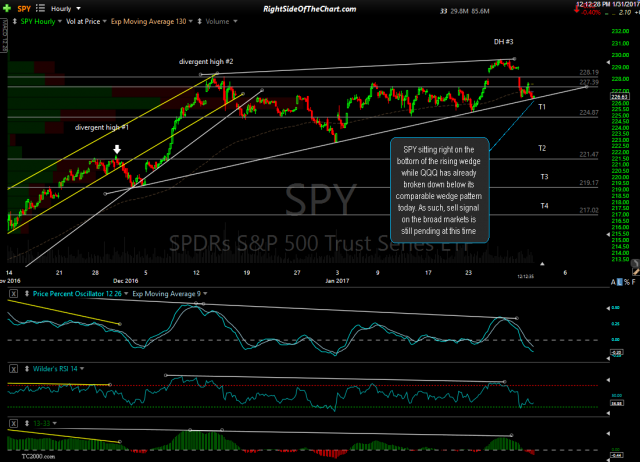Click the 217.02 horizontal line price label
640x462 pixels.
point(589,210)
